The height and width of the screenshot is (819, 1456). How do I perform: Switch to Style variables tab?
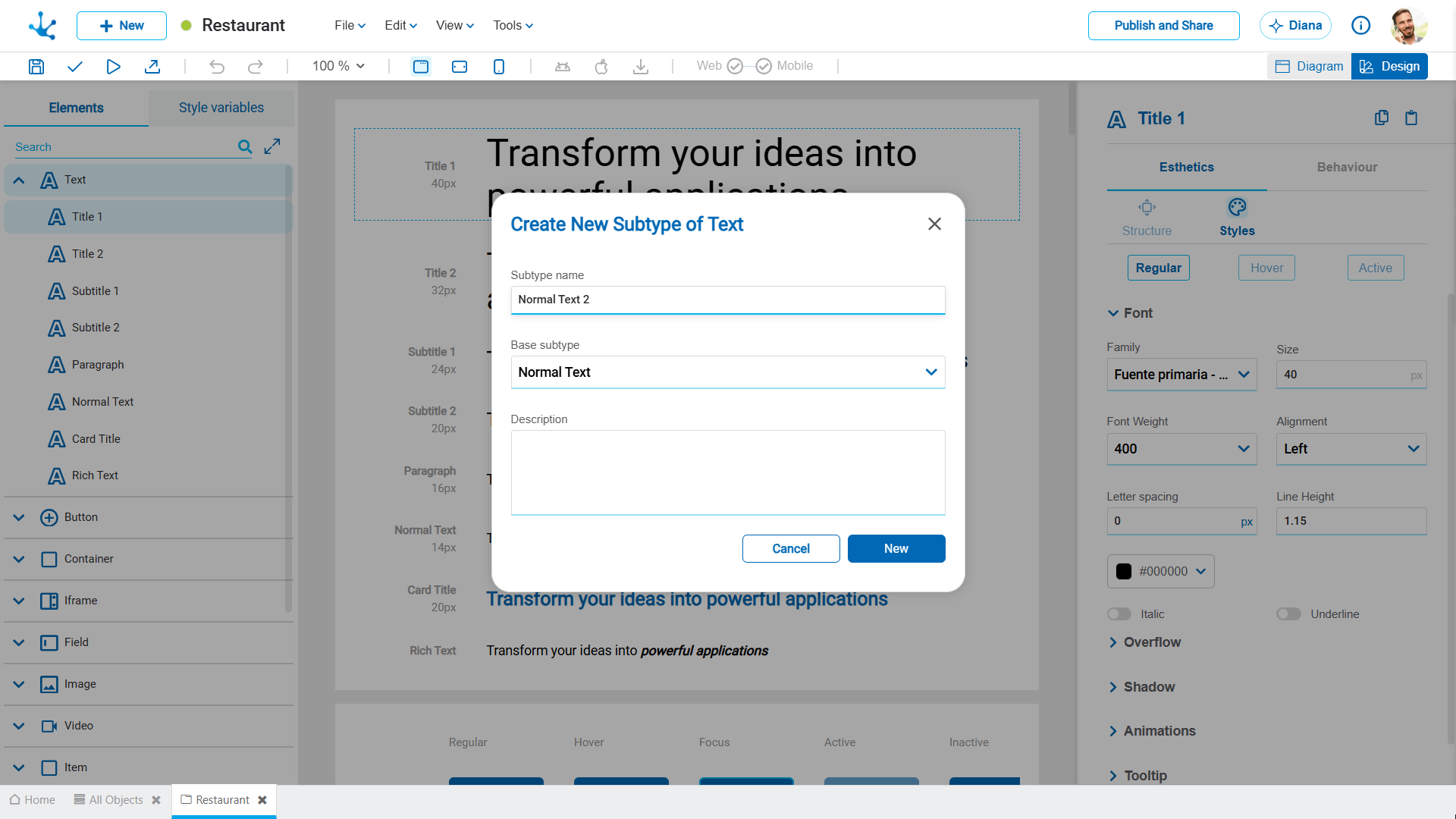[221, 108]
